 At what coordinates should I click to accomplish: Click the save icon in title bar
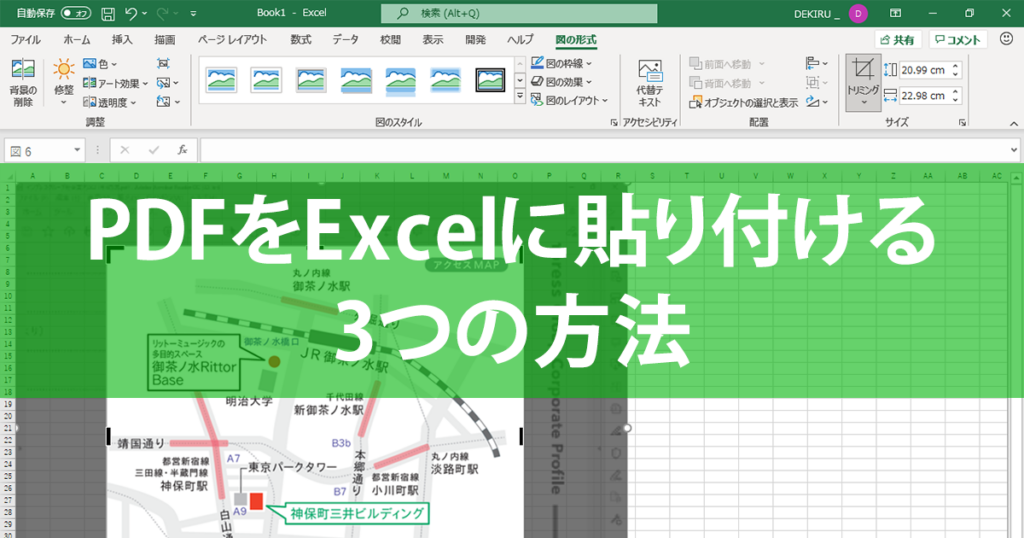click(108, 13)
